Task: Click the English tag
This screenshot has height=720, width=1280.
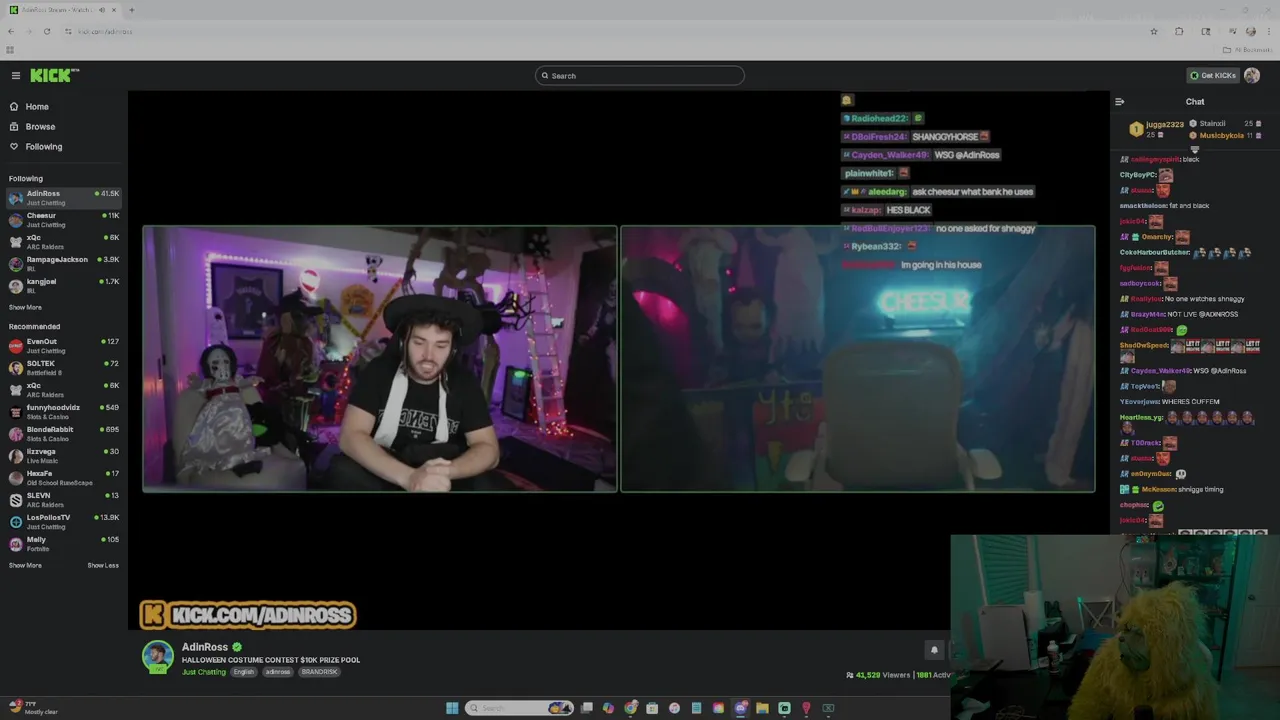Action: 244,672
